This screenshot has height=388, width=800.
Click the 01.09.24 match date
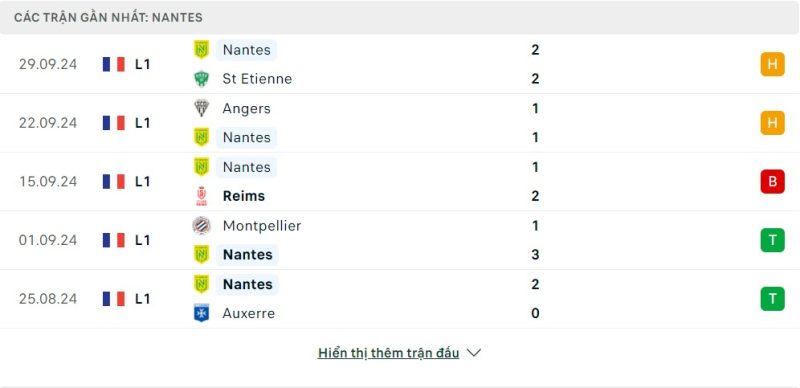(x=48, y=240)
